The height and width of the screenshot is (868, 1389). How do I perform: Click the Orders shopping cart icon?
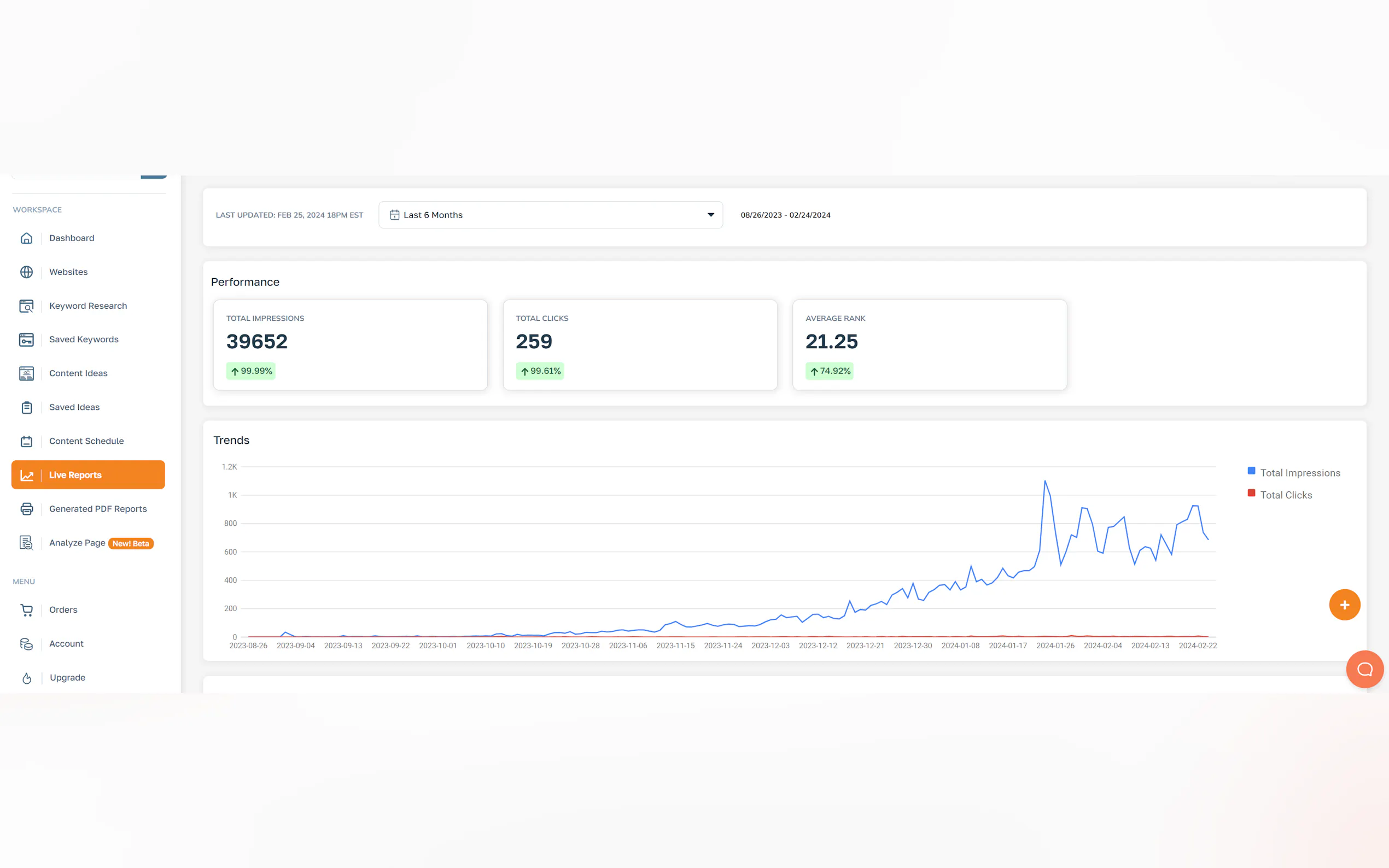26,610
